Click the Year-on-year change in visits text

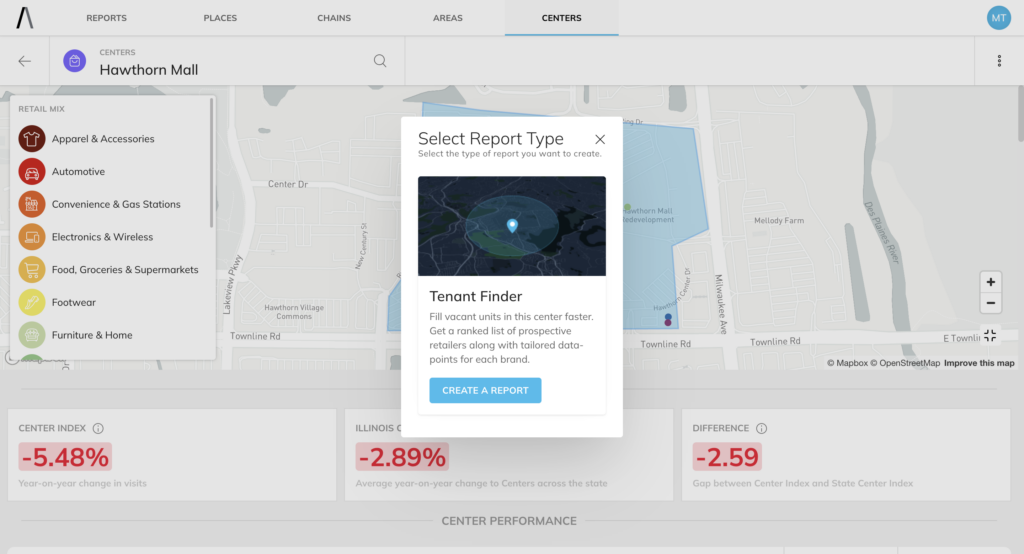[x=82, y=483]
